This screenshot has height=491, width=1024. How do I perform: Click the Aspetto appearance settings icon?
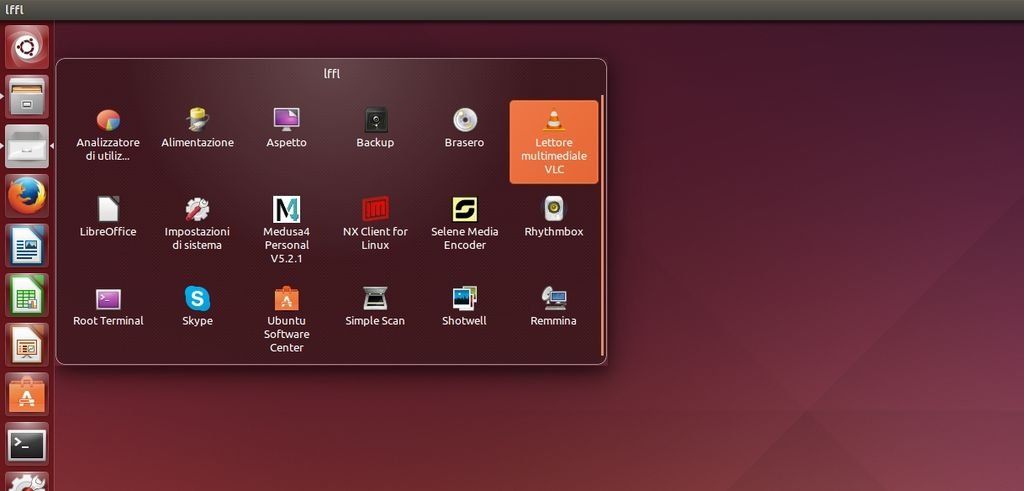(x=286, y=121)
